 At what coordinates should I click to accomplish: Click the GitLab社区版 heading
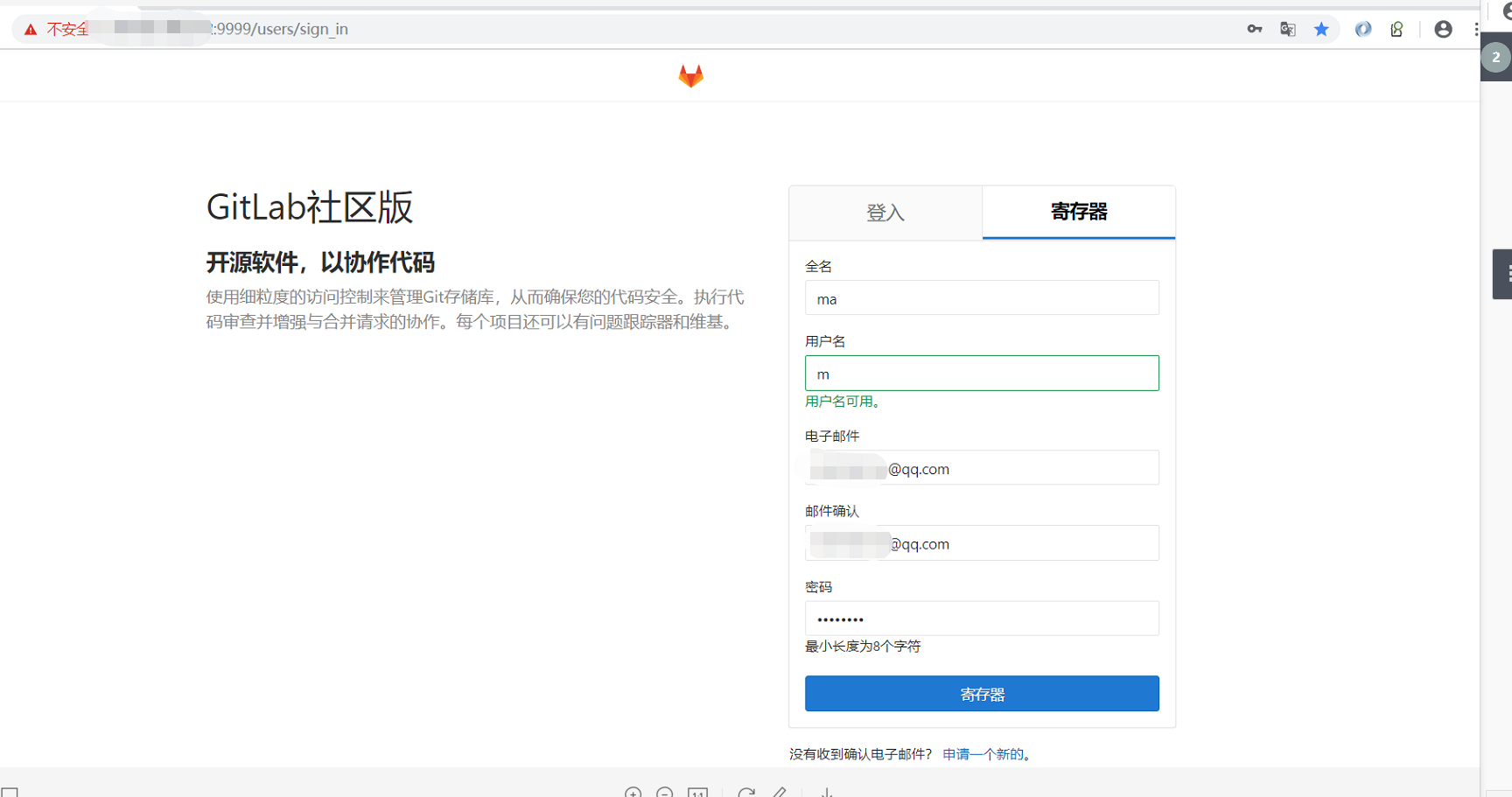pos(310,207)
